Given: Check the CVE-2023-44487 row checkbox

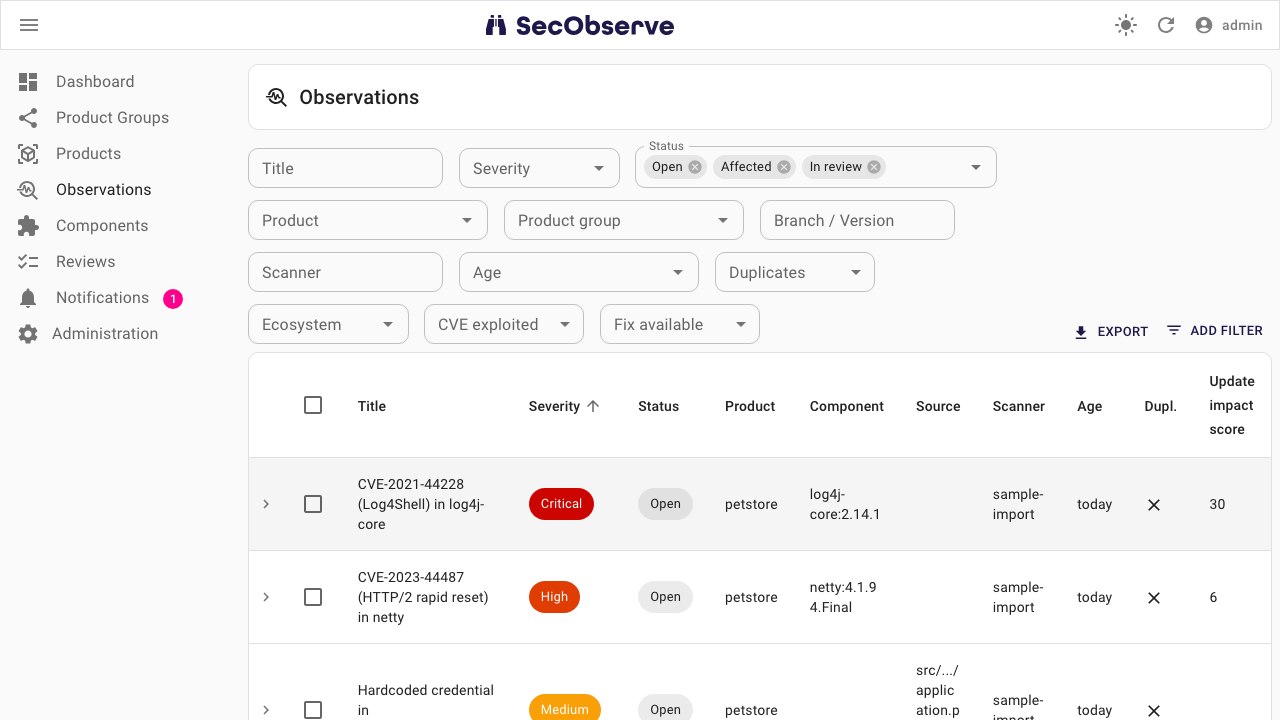Looking at the screenshot, I should (313, 597).
